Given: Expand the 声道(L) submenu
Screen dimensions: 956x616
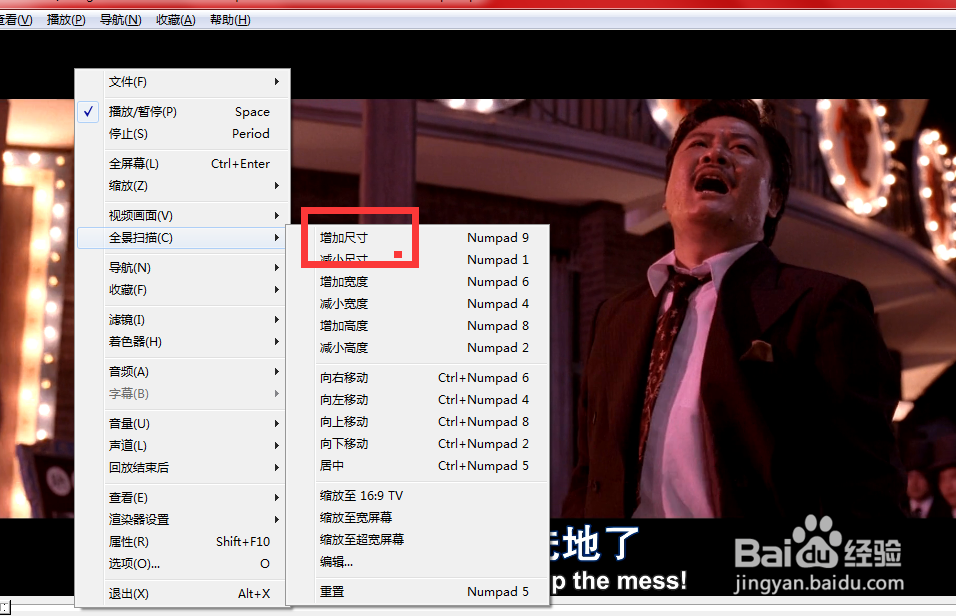Looking at the screenshot, I should [x=182, y=445].
